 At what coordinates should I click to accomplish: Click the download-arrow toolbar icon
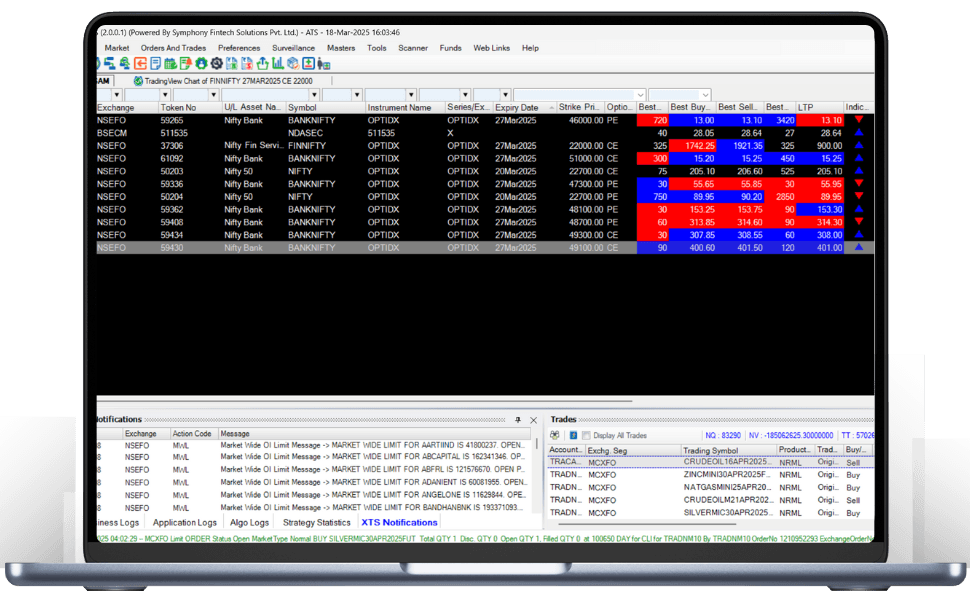pyautogui.click(x=308, y=64)
